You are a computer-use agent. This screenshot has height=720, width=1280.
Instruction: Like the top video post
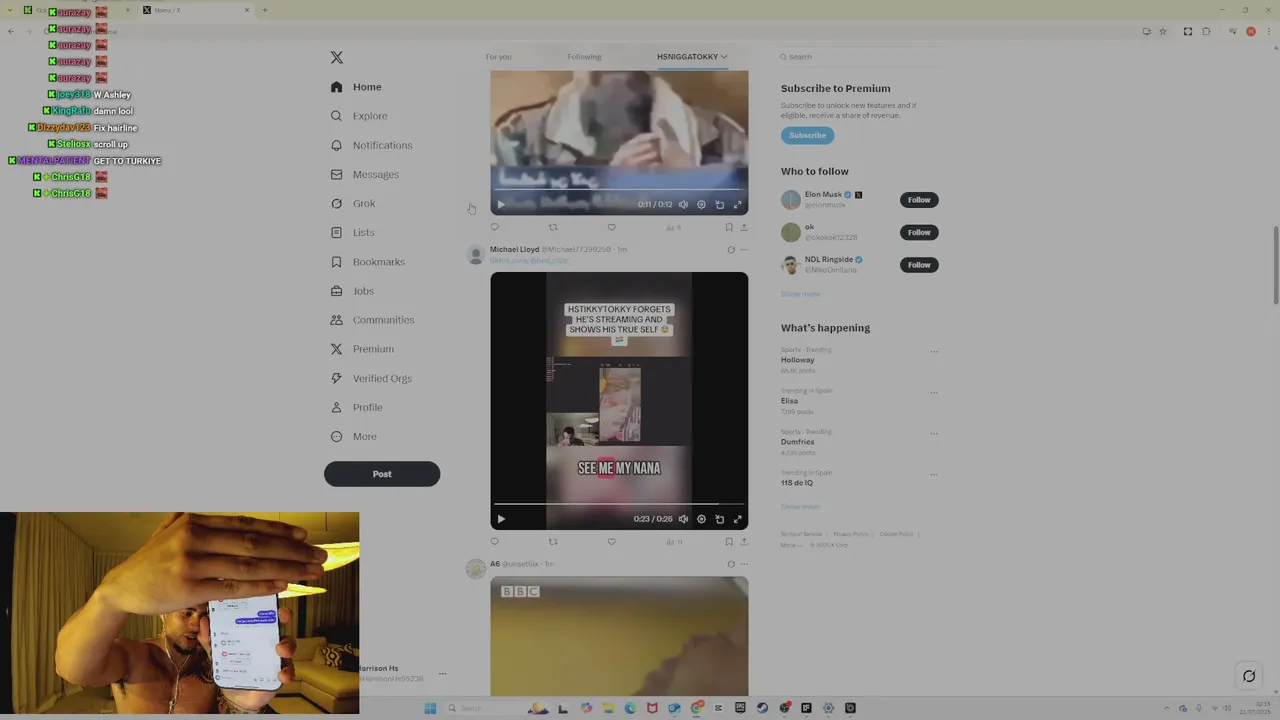pyautogui.click(x=611, y=227)
